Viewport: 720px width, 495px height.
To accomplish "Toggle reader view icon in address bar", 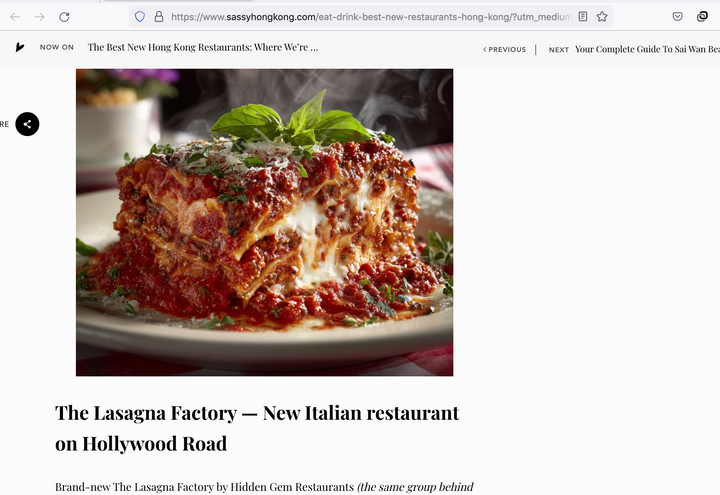I will click(583, 17).
